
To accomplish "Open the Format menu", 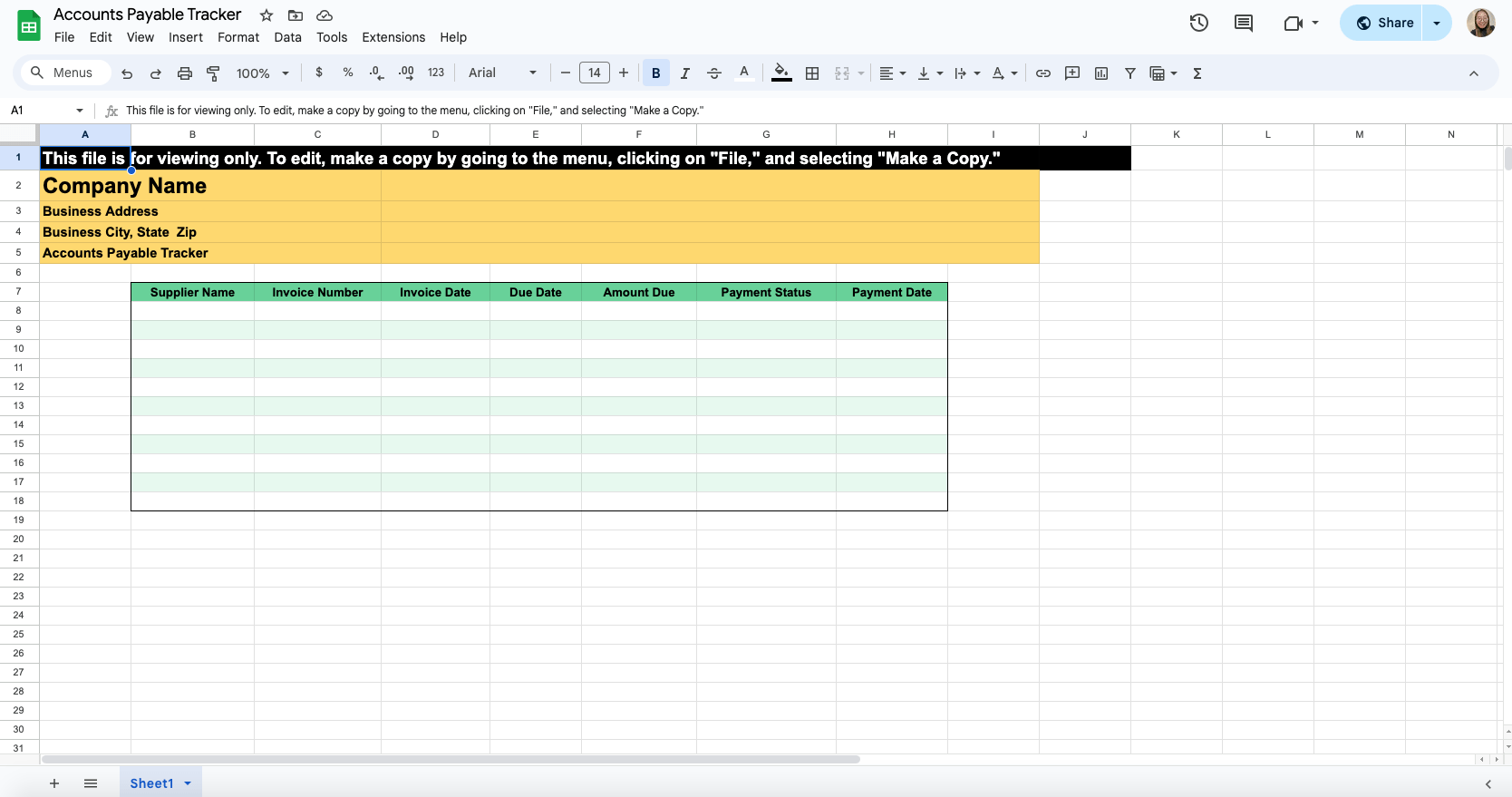I will point(238,37).
